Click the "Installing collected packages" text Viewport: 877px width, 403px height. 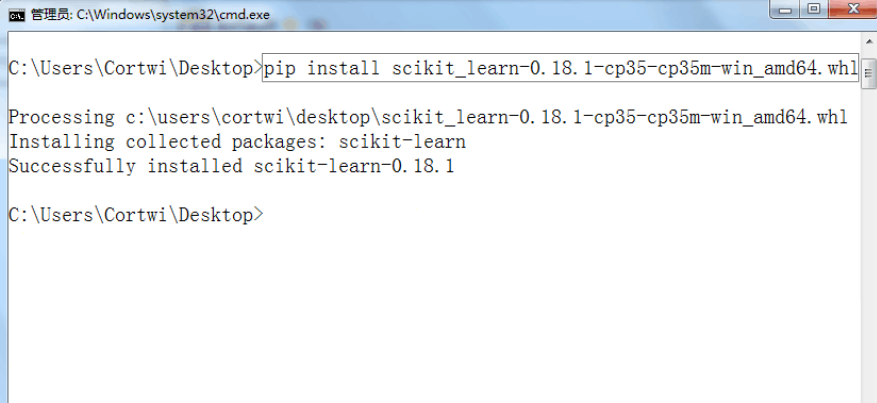[x=165, y=142]
